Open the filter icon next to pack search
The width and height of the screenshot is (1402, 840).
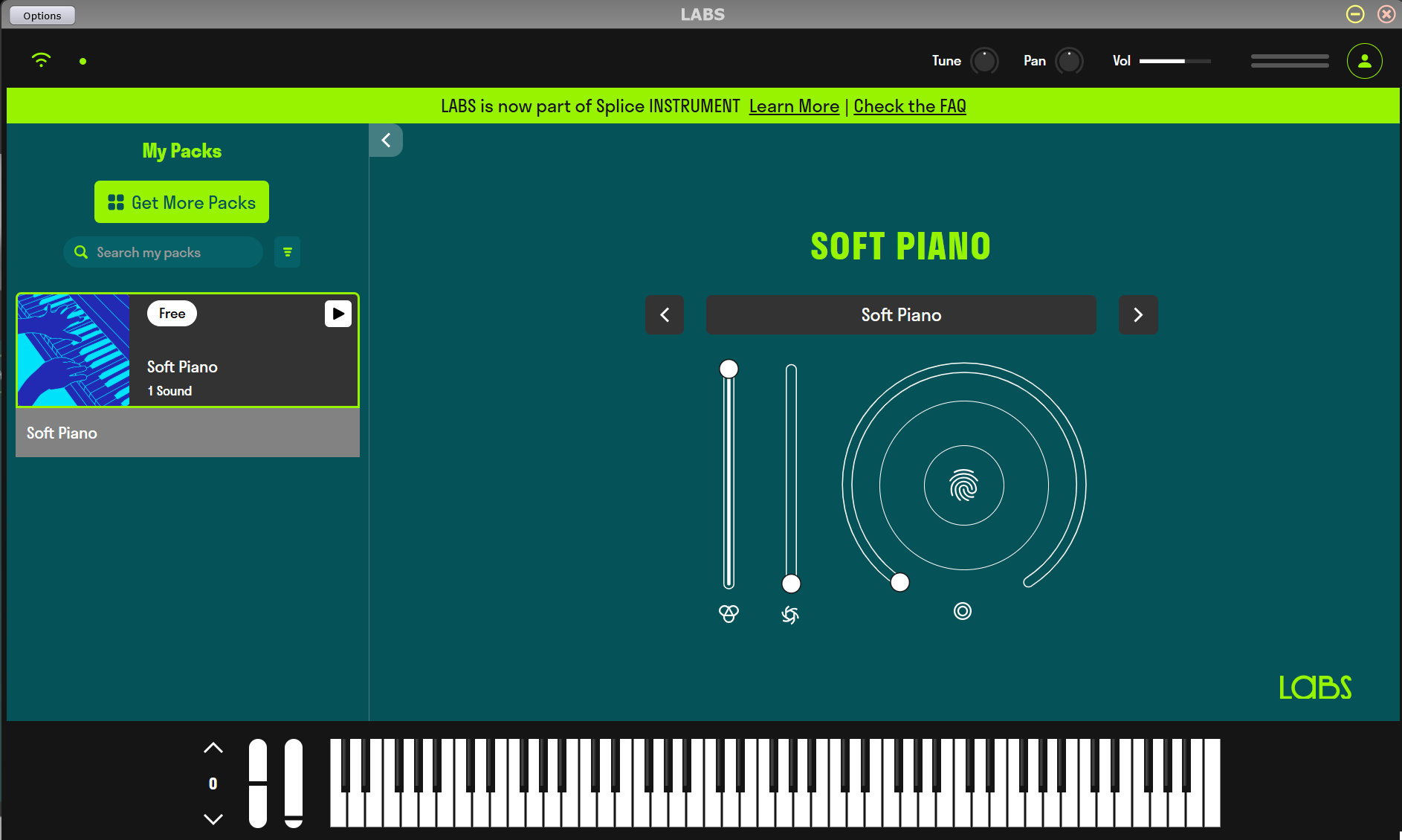click(287, 252)
